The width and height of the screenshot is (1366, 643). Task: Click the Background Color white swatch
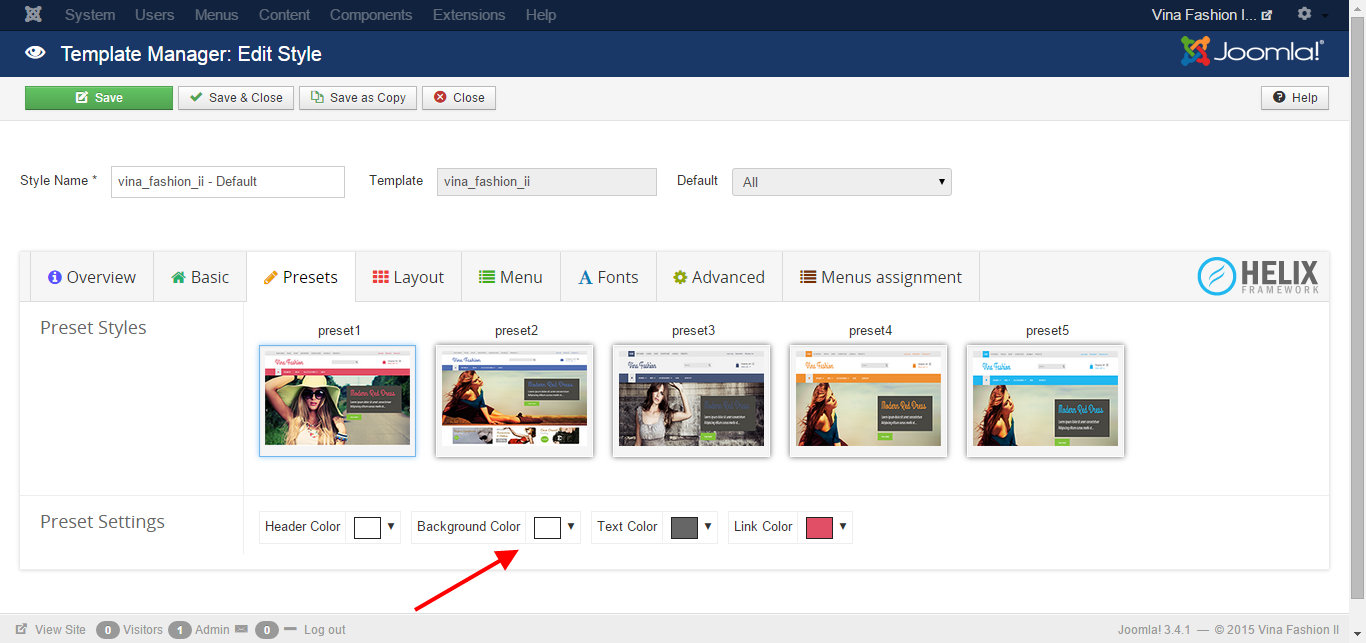coord(547,527)
